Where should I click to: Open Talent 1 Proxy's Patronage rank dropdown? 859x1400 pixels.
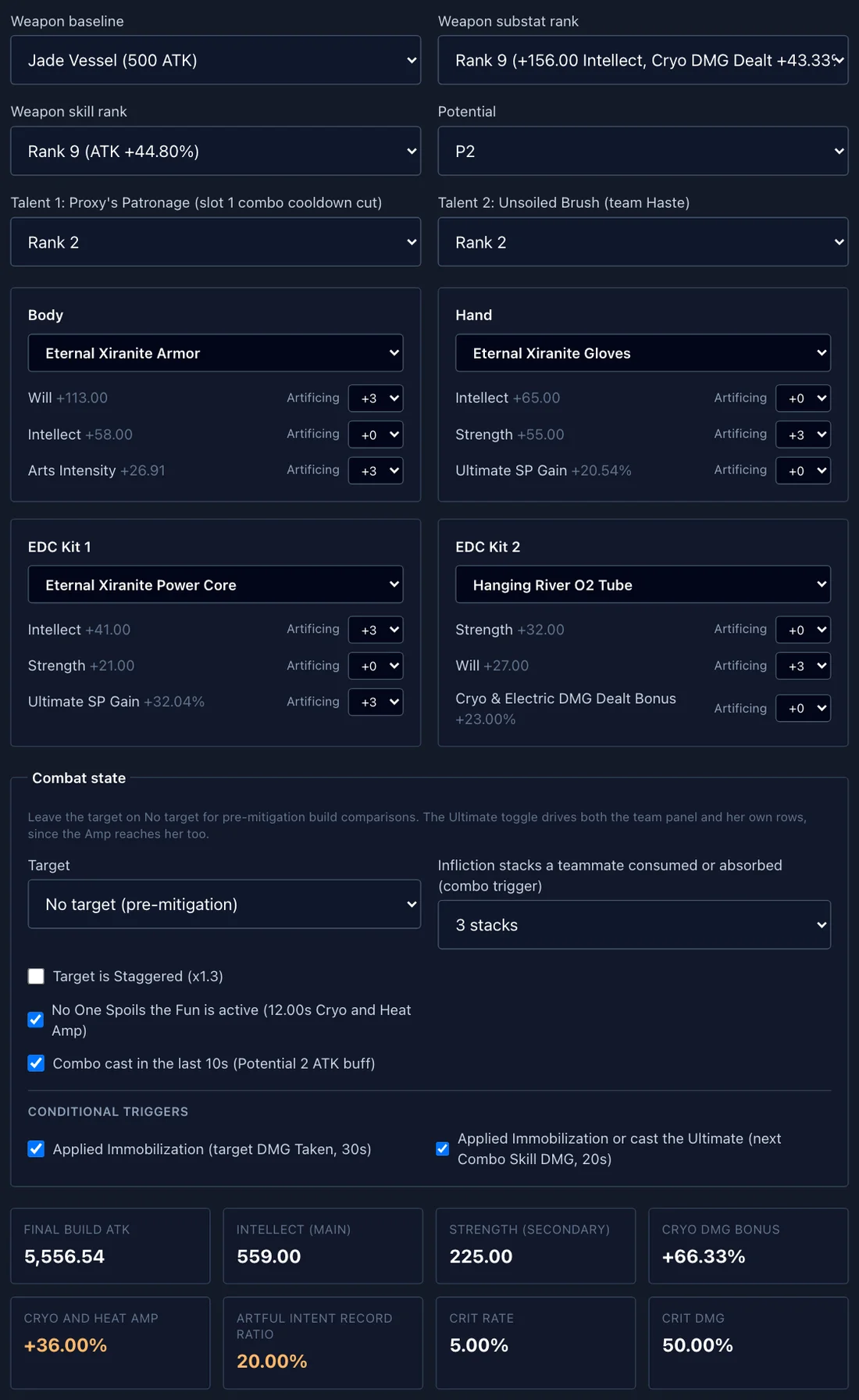coord(216,242)
